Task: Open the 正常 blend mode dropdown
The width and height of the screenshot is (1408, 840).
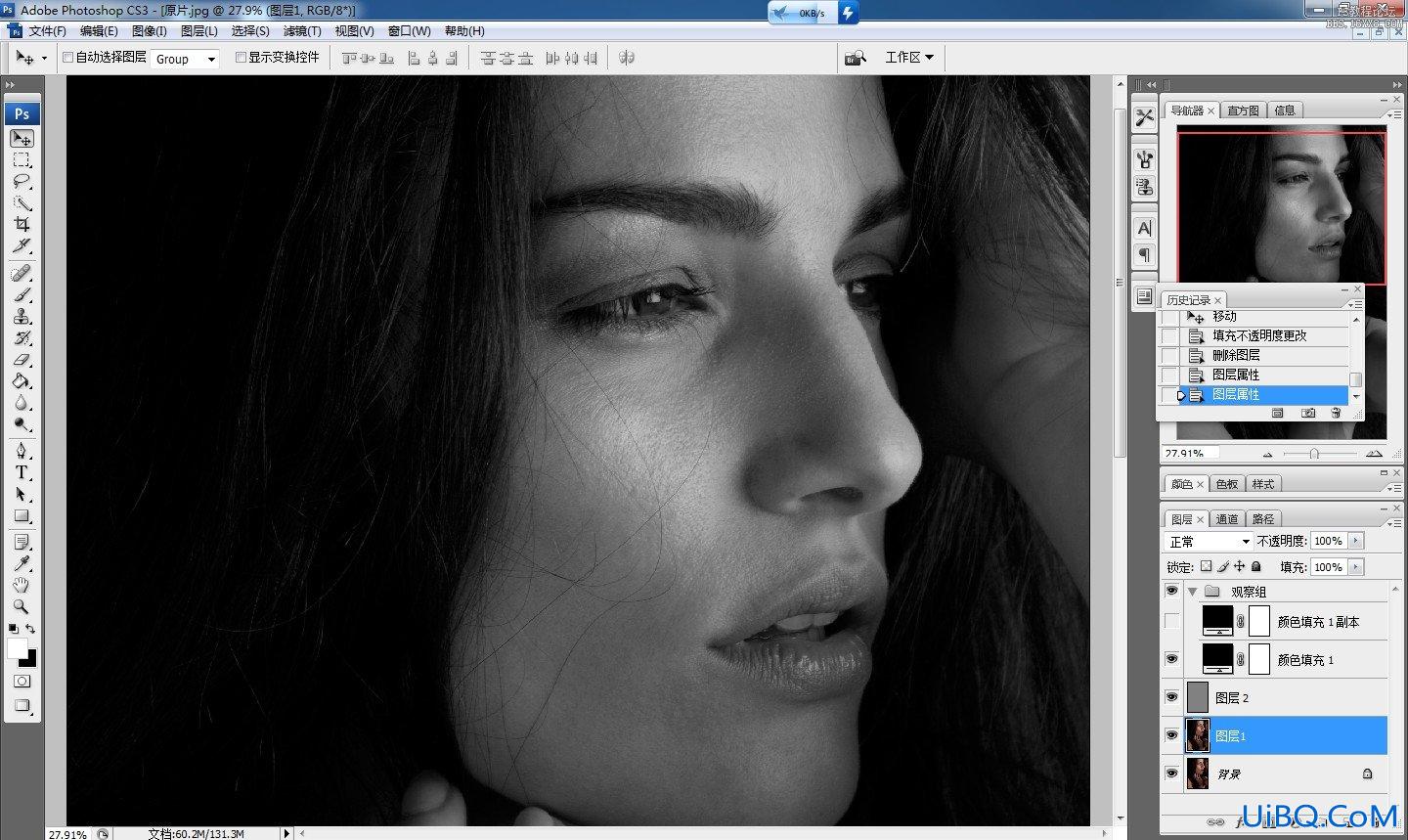Action: pos(1209,541)
